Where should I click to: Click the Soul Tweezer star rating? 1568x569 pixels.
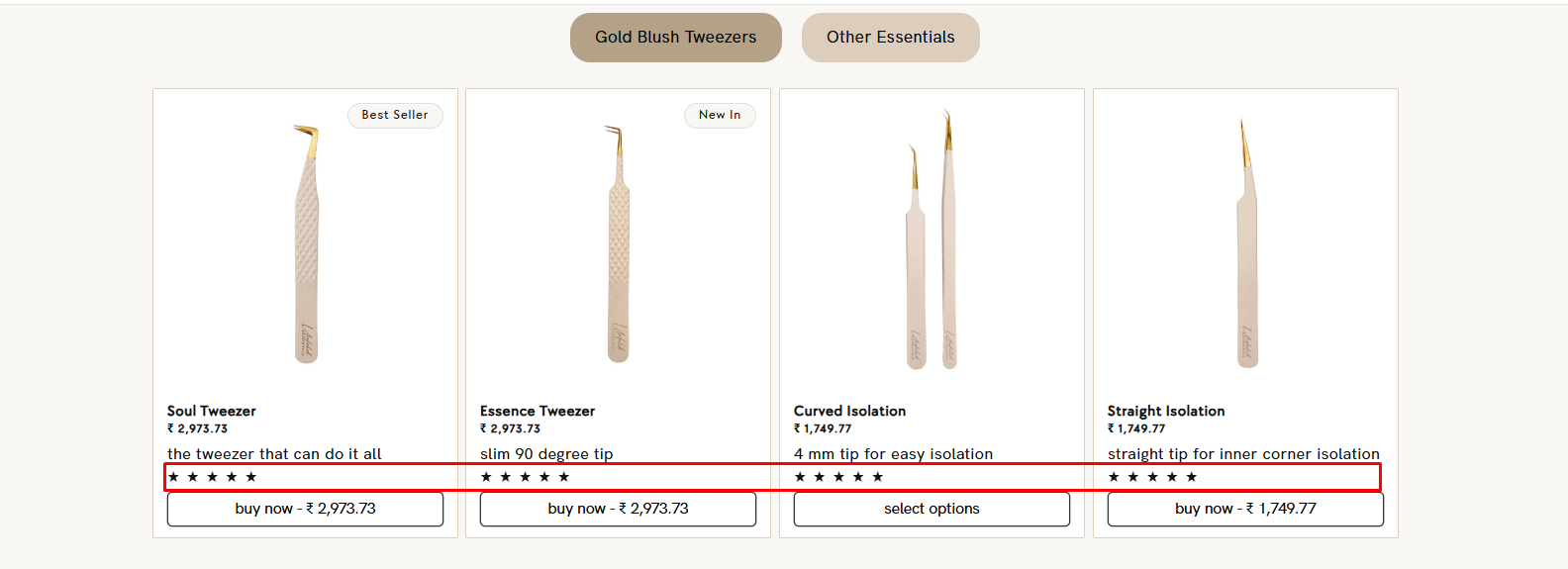[x=212, y=477]
